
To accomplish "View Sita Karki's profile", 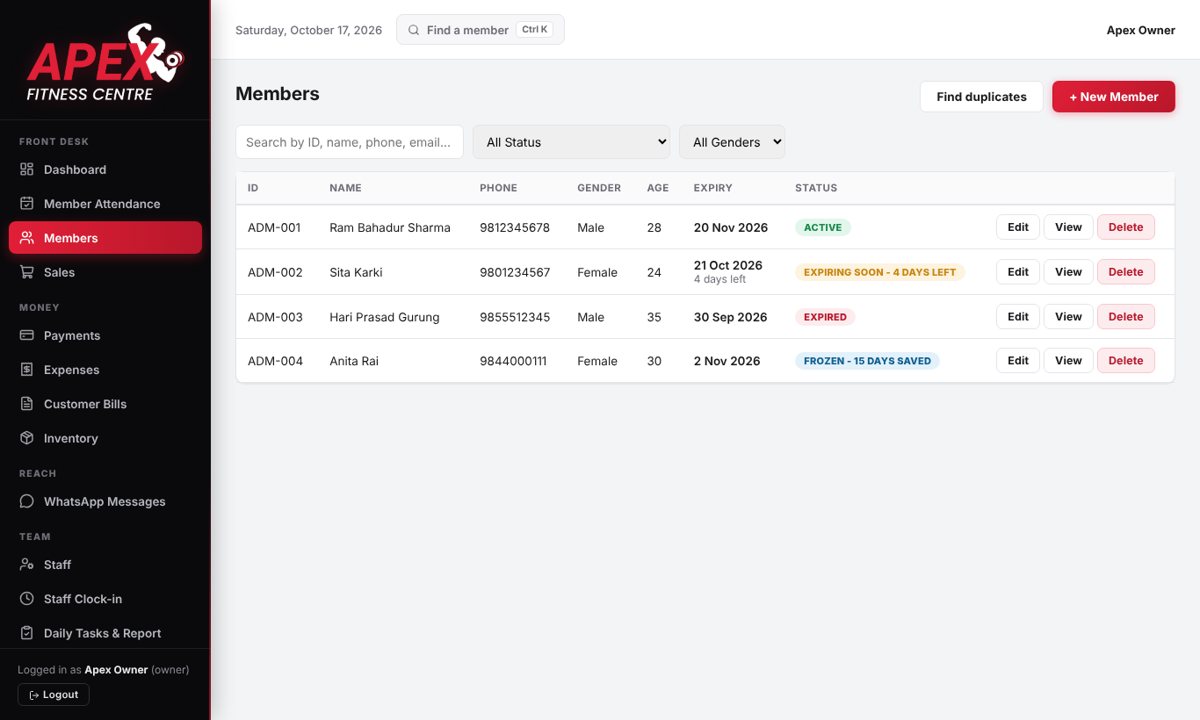I will pos(1068,272).
